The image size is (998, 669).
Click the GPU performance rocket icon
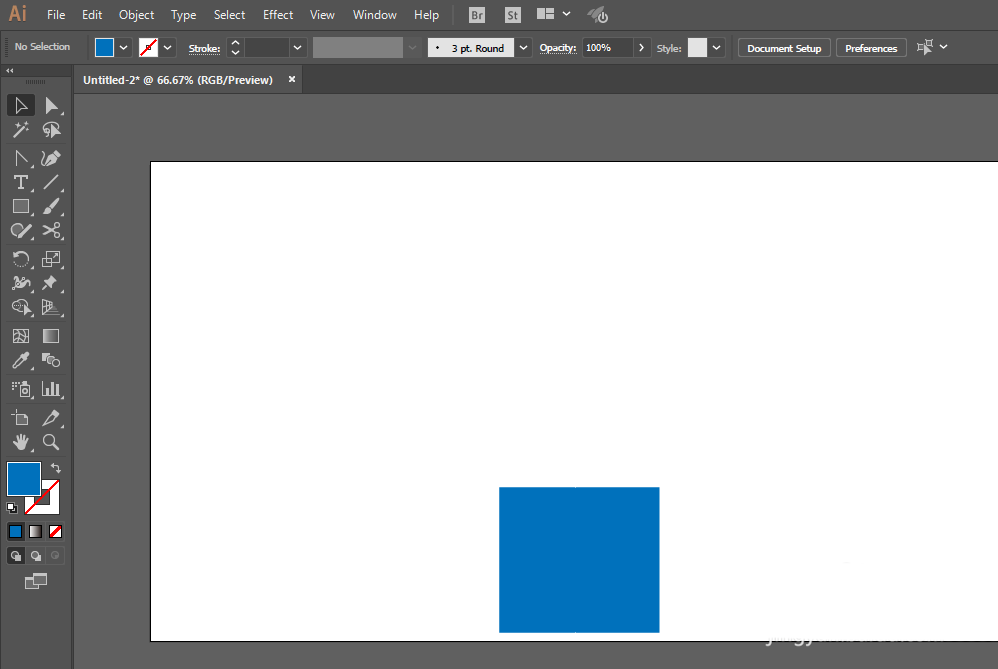coord(597,15)
